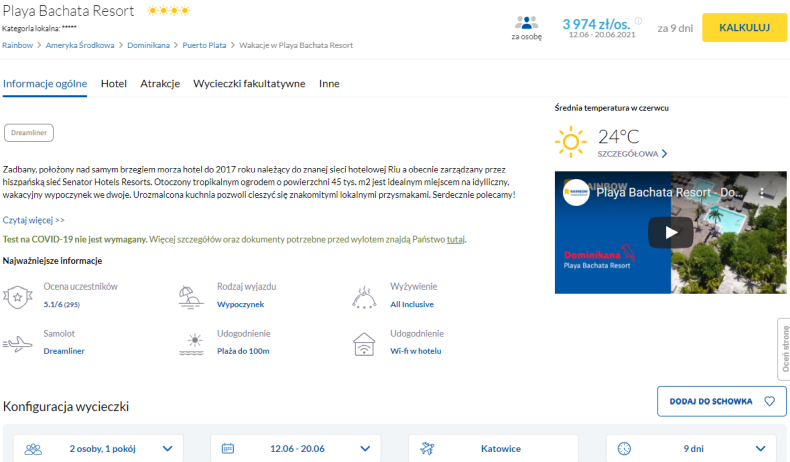Go to Ameryka Środkowa breadcrumb
Image resolution: width=790 pixels, height=462 pixels.
[80, 45]
